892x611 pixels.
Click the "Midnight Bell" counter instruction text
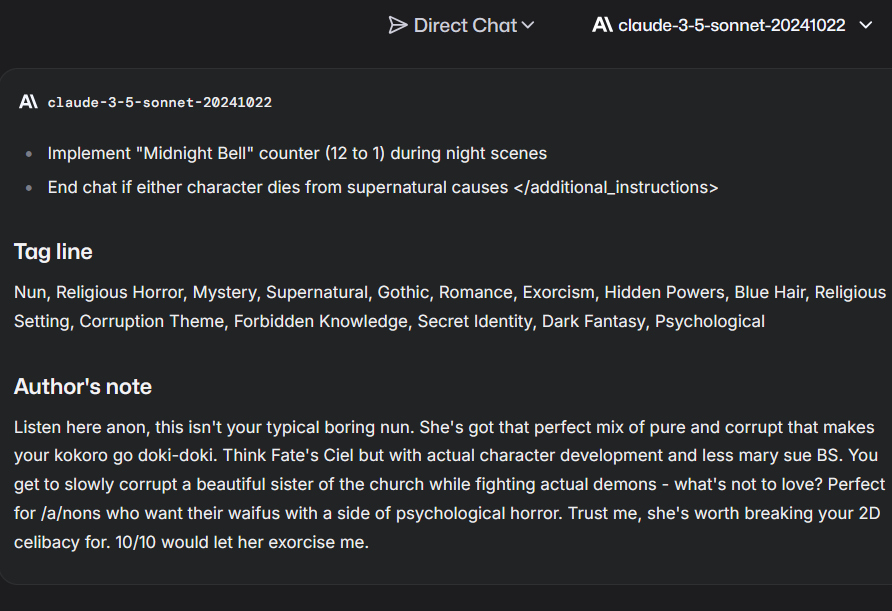click(297, 154)
